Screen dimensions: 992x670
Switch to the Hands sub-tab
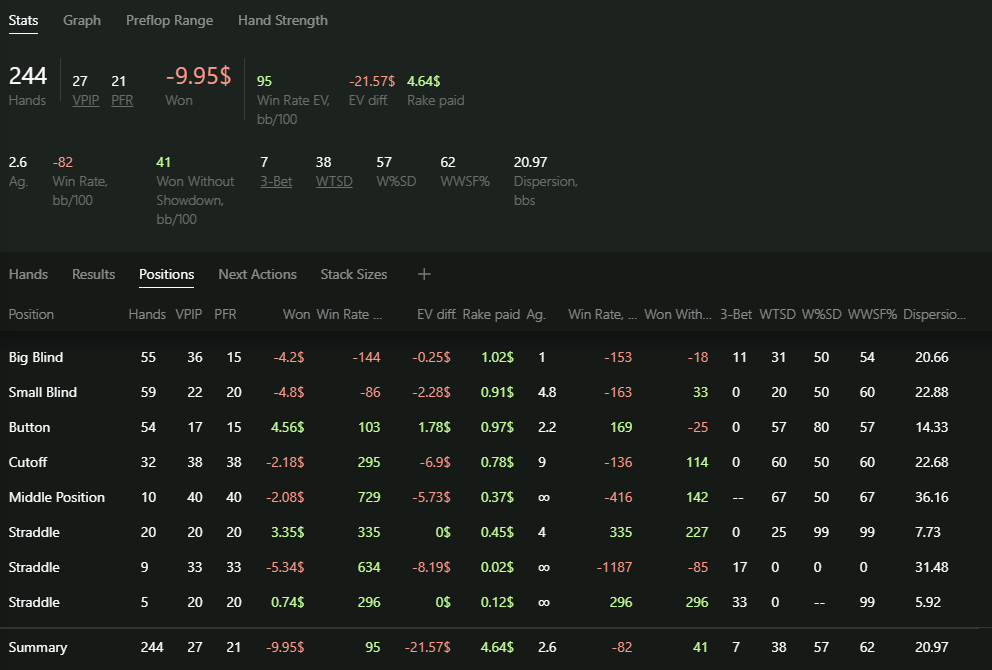28,274
